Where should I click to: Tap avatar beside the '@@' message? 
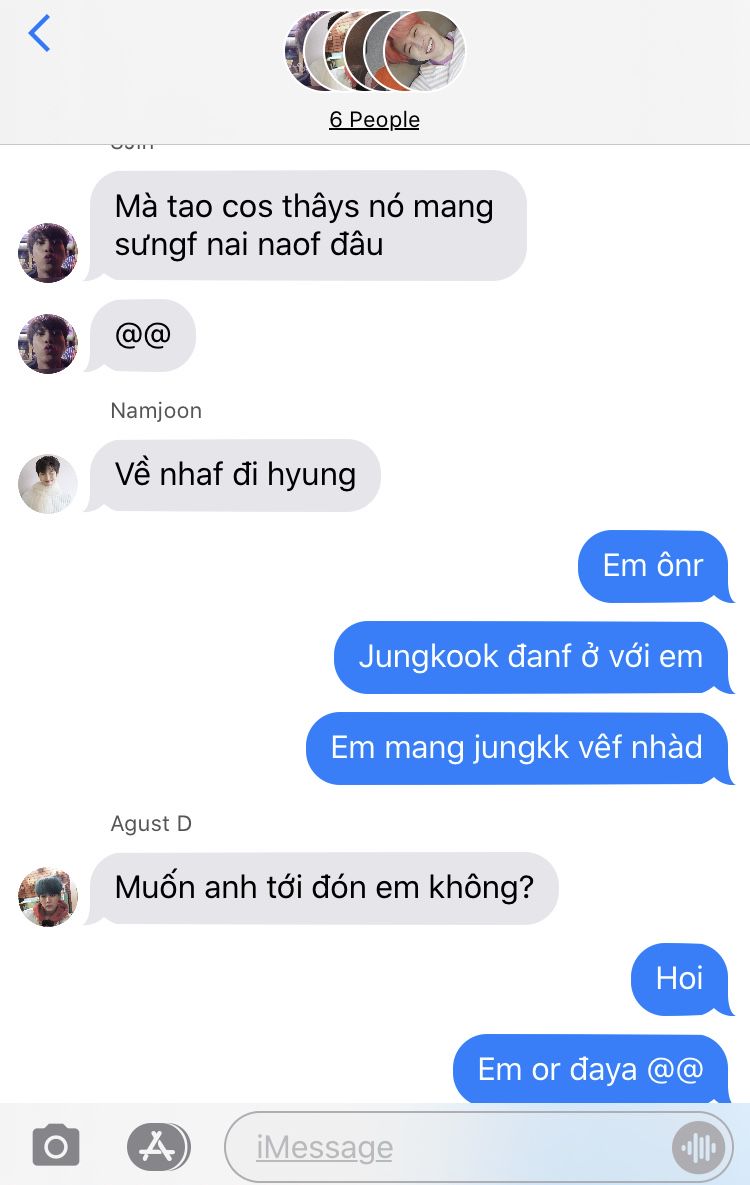click(48, 344)
